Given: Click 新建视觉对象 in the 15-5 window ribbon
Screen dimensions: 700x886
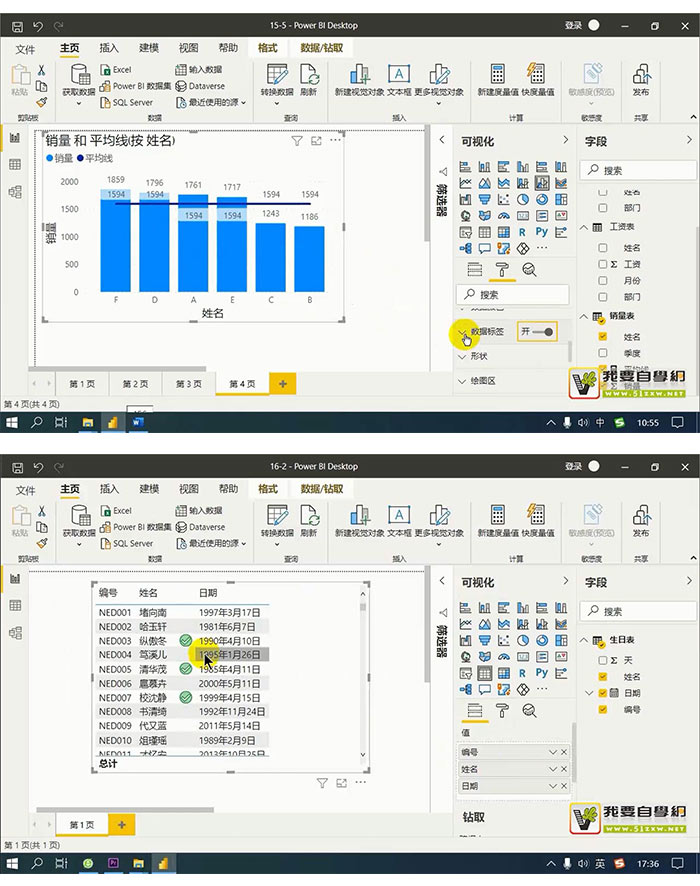Looking at the screenshot, I should click(359, 80).
